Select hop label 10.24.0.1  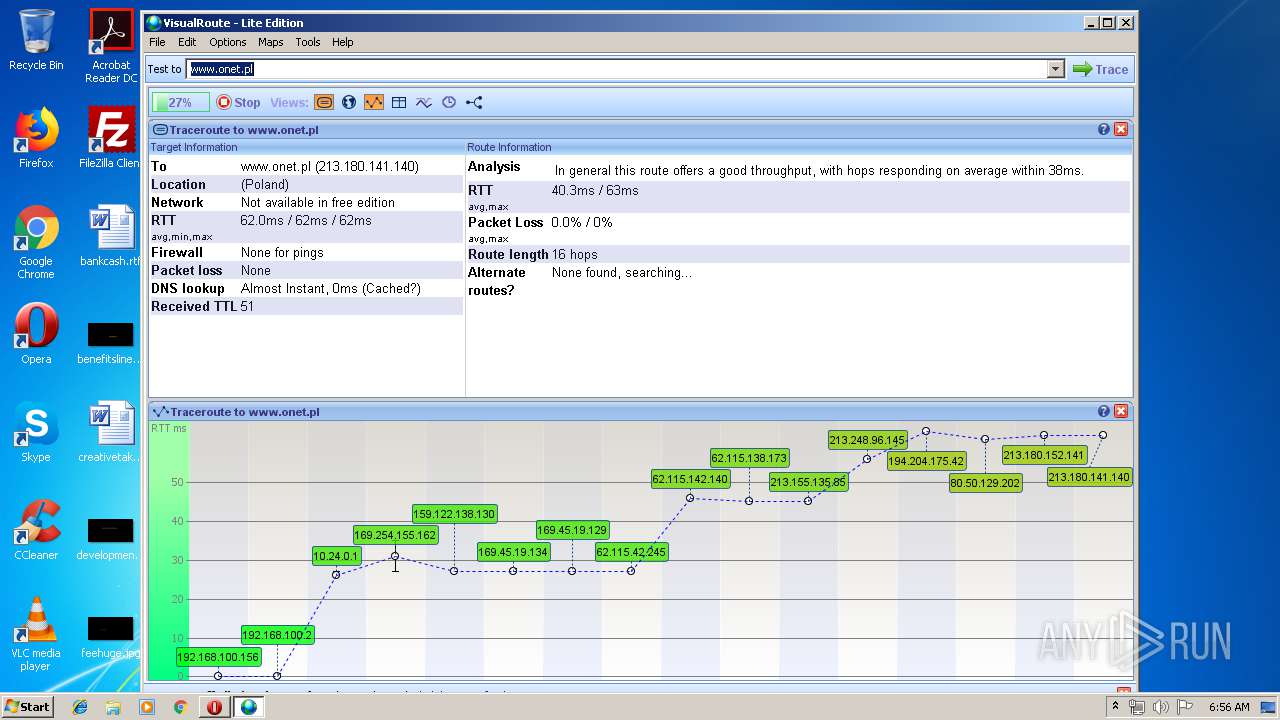336,556
